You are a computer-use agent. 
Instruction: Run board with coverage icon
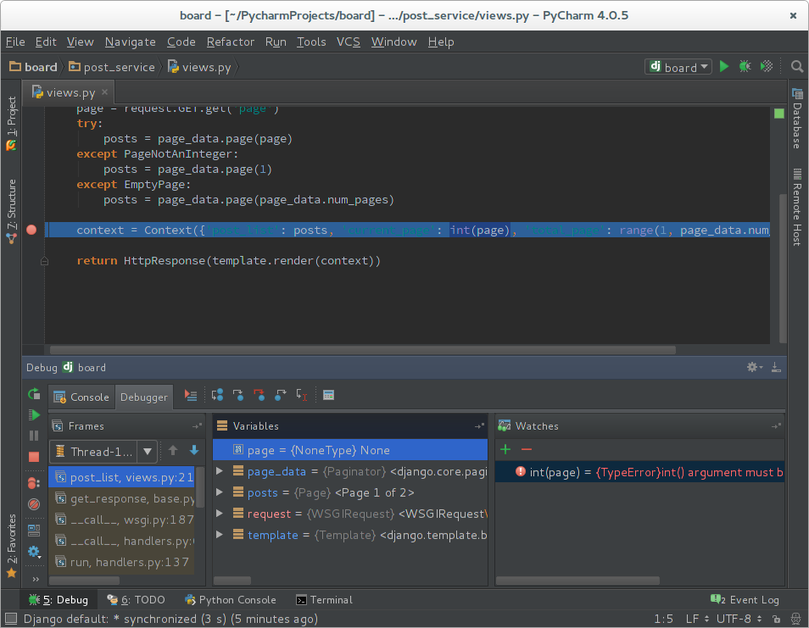[x=767, y=67]
